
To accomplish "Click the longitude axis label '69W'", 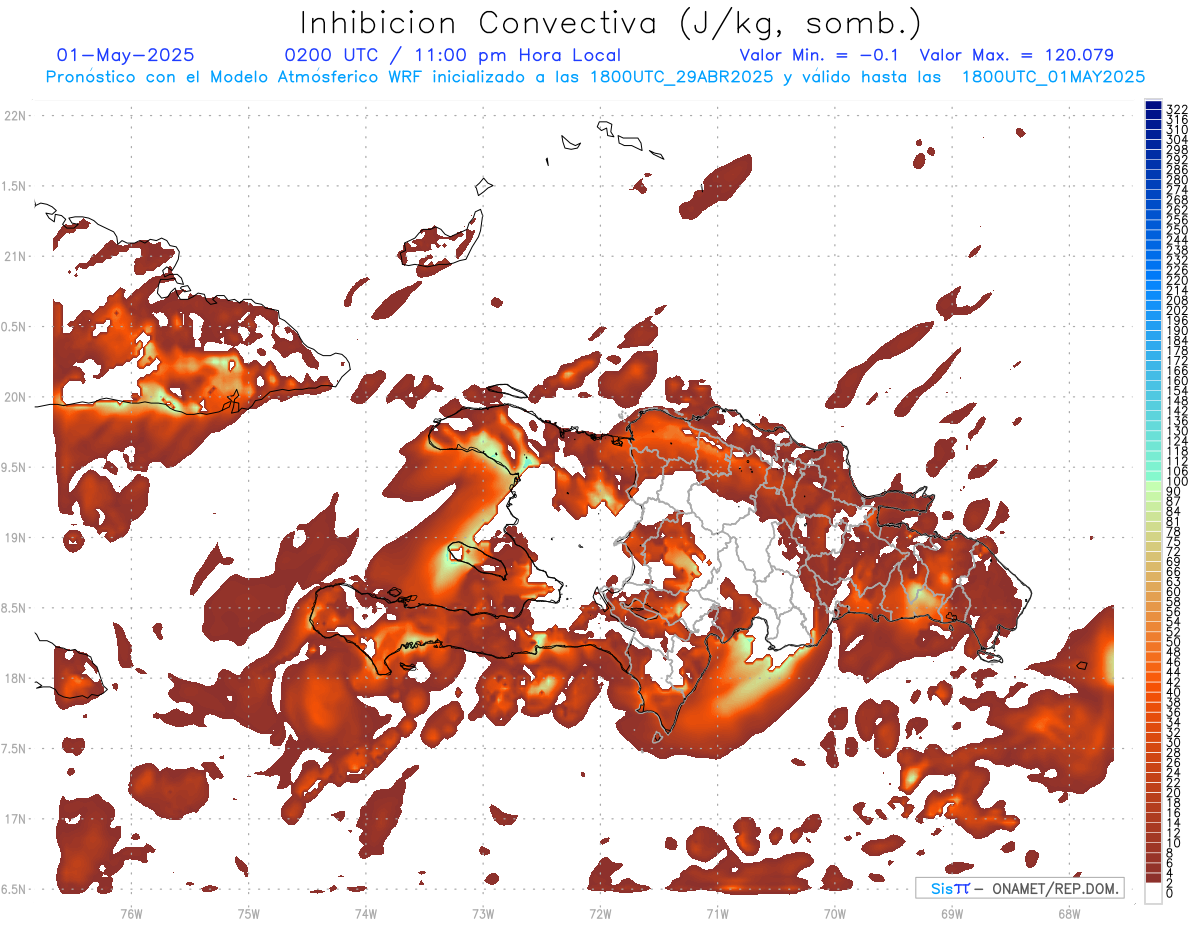I will tap(951, 913).
